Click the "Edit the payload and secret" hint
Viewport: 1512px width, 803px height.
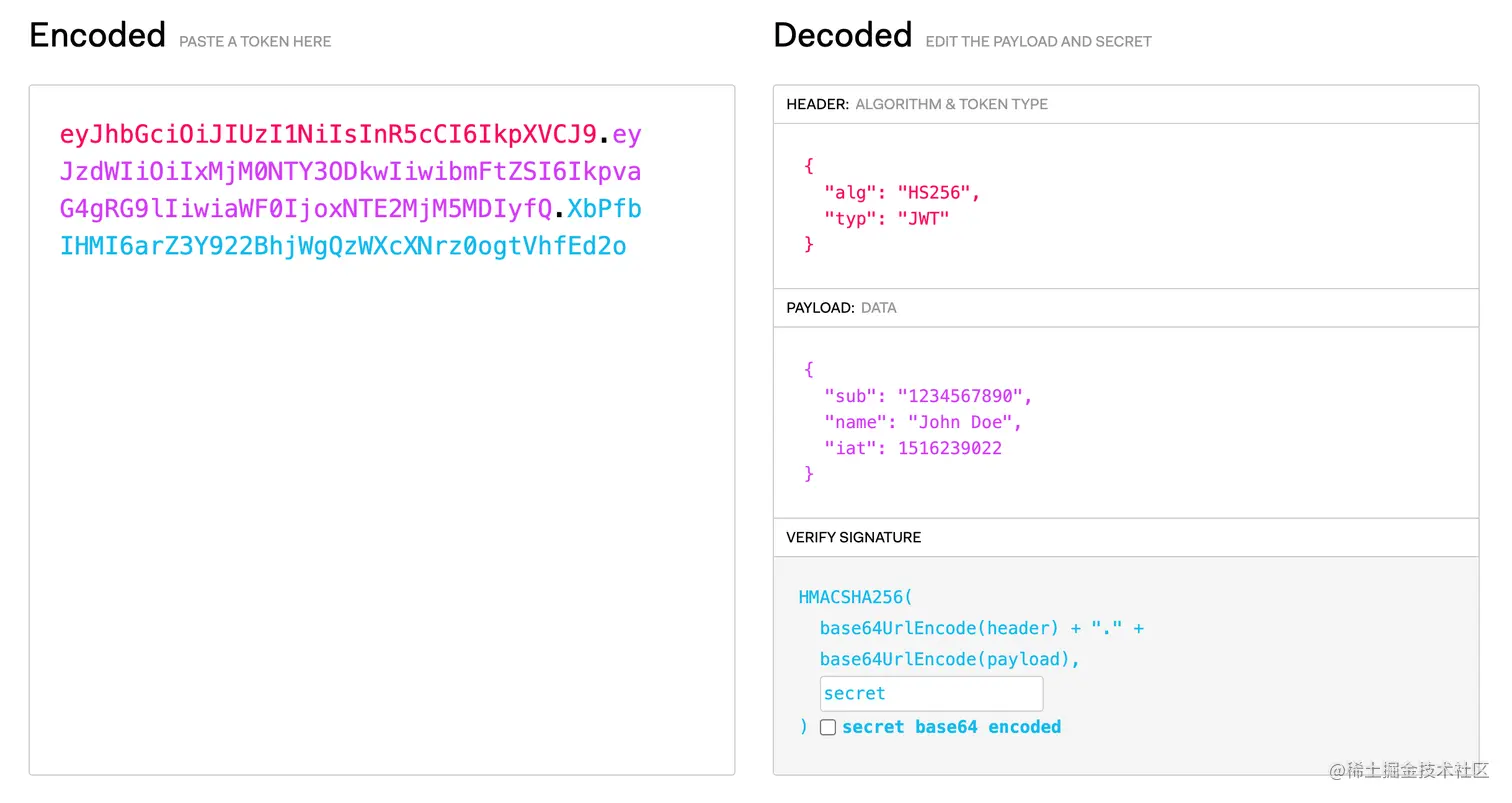point(1038,42)
